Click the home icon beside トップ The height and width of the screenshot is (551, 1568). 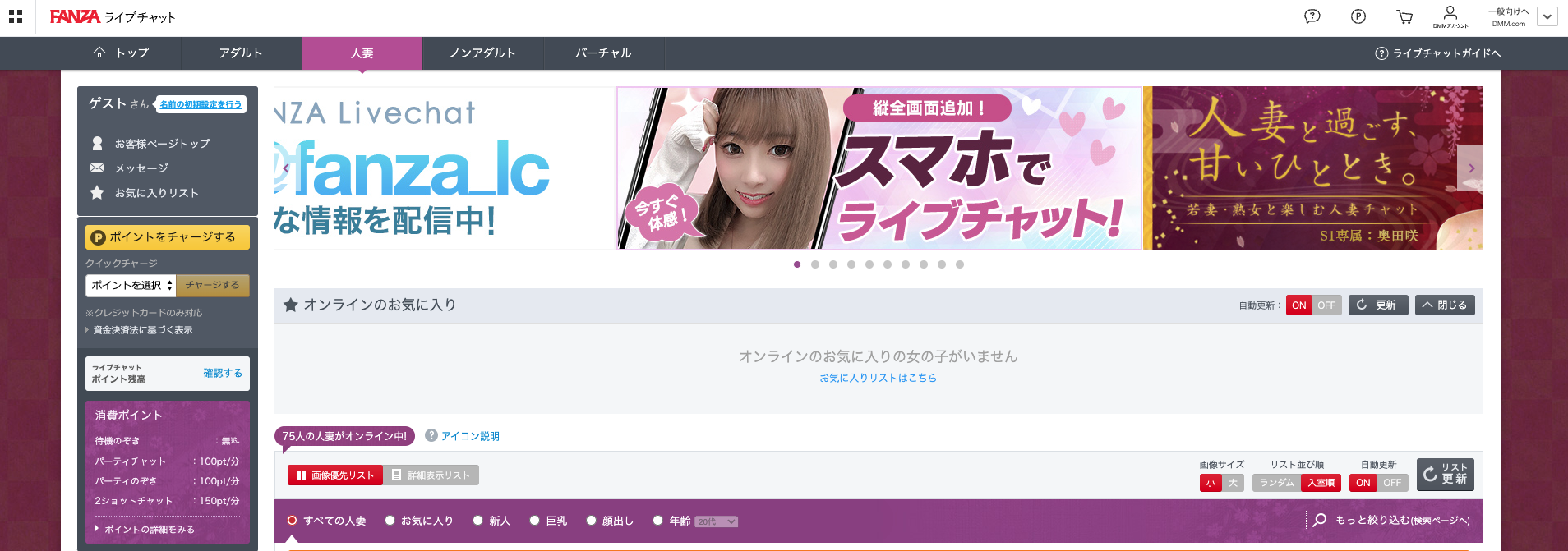[x=99, y=53]
